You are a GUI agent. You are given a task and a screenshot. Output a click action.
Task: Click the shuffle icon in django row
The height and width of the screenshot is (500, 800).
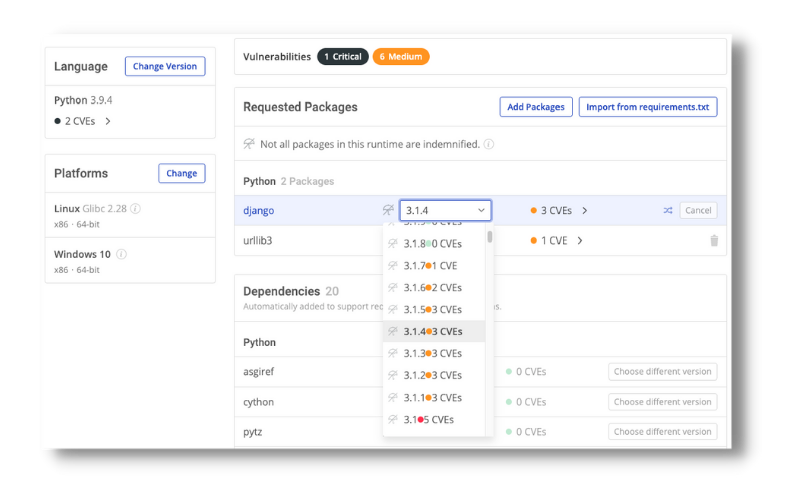tap(668, 210)
